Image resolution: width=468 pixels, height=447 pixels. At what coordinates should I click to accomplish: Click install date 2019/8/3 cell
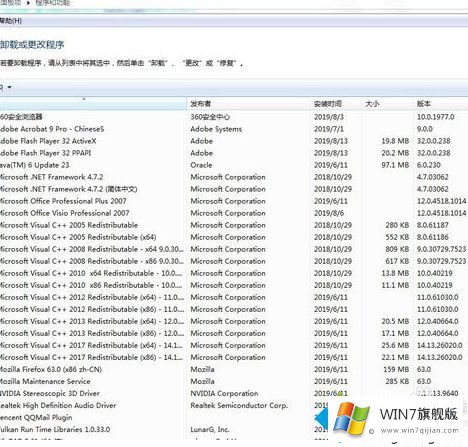tap(328, 117)
